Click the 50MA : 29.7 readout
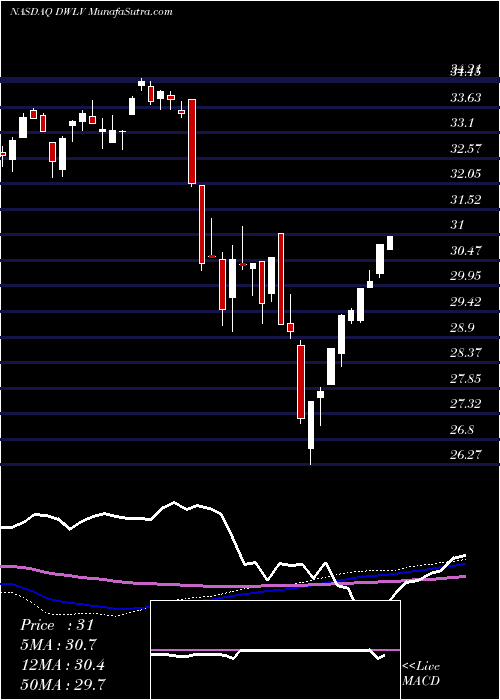 click(x=62, y=684)
